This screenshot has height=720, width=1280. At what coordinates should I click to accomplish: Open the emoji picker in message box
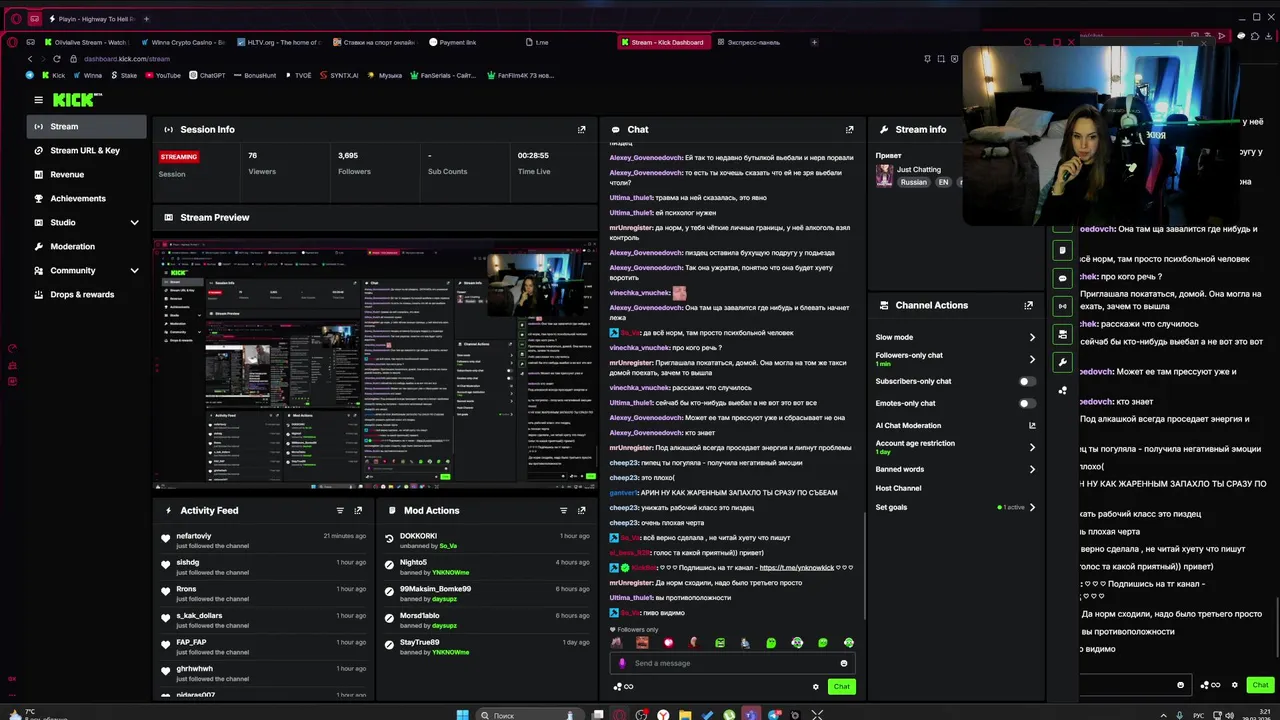843,663
